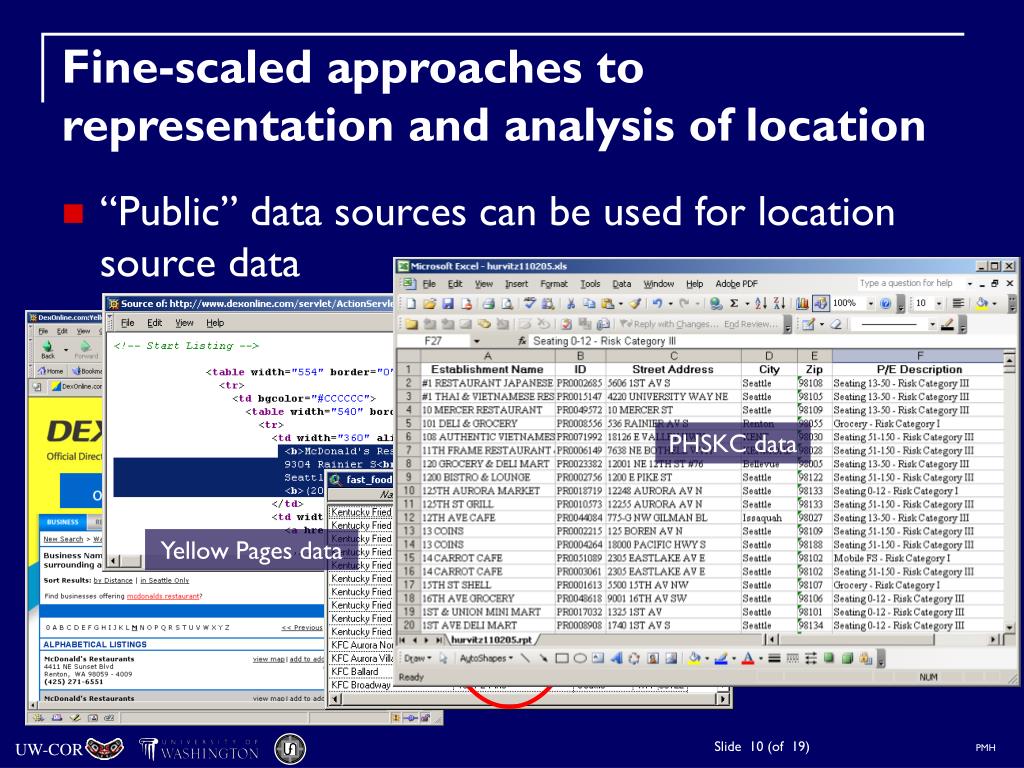Click the Line Color brush in Drawing toolbar
The width and height of the screenshot is (1024, 768).
(x=720, y=658)
